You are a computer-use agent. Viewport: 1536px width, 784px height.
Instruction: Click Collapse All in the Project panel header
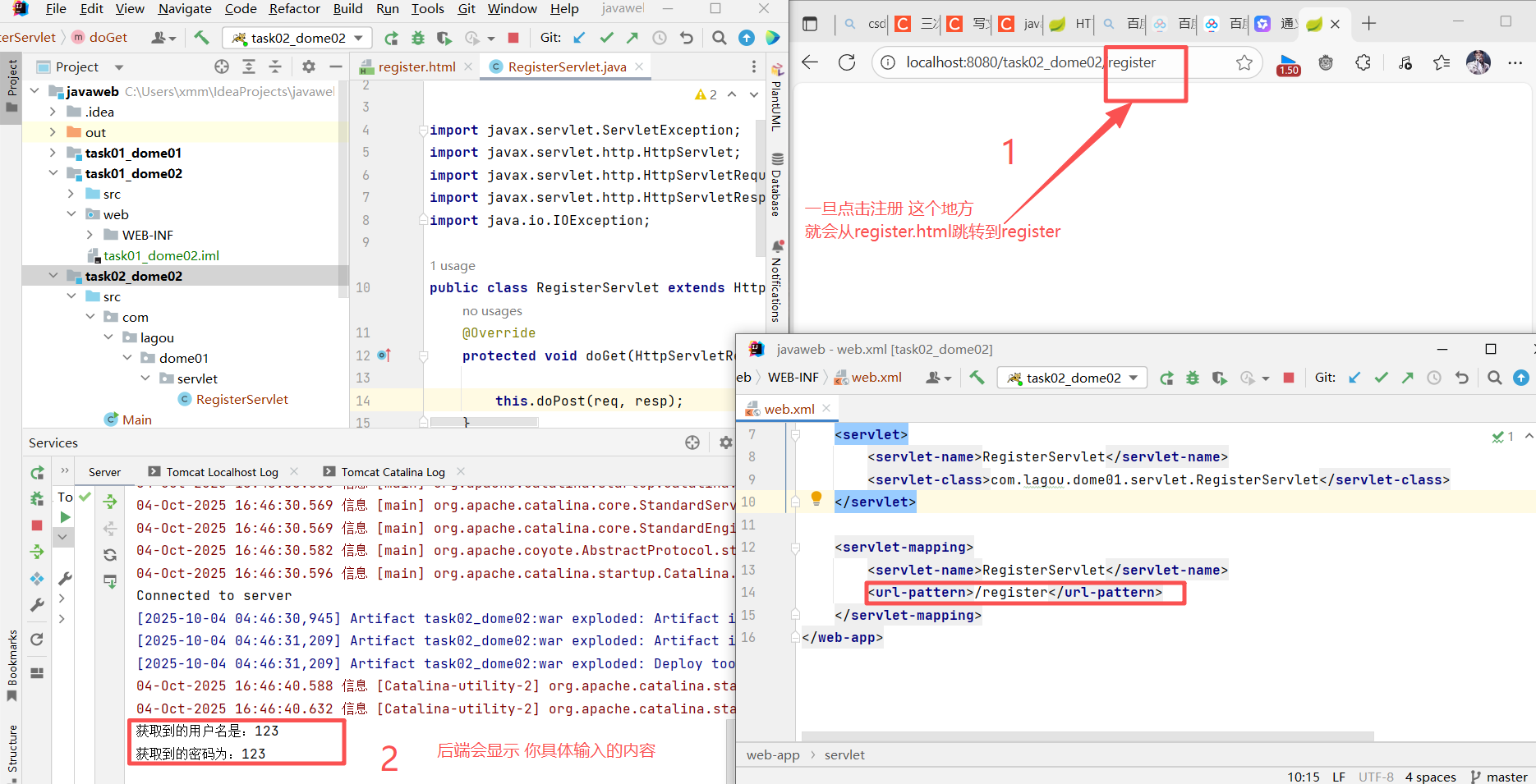pyautogui.click(x=275, y=66)
